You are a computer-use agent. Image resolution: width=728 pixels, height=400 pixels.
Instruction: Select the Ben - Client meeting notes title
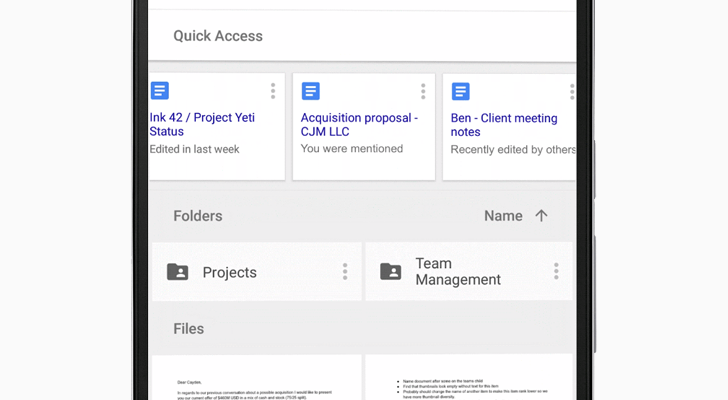pos(504,125)
